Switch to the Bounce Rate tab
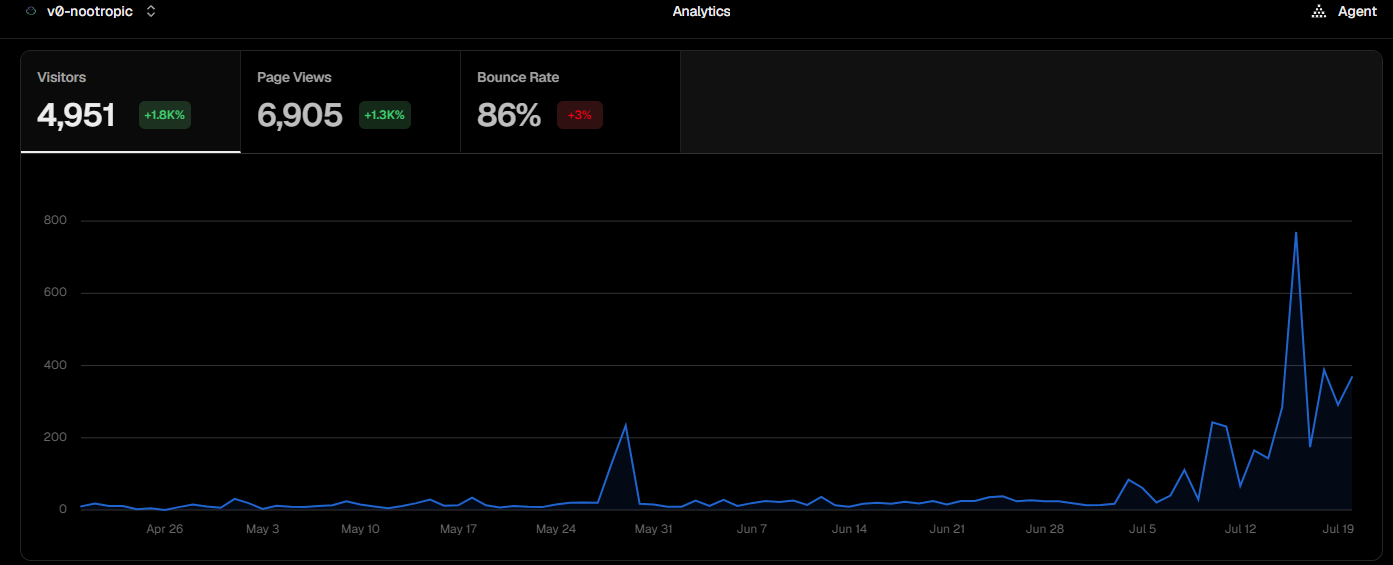Screen dimensions: 1393x565 tap(571, 102)
